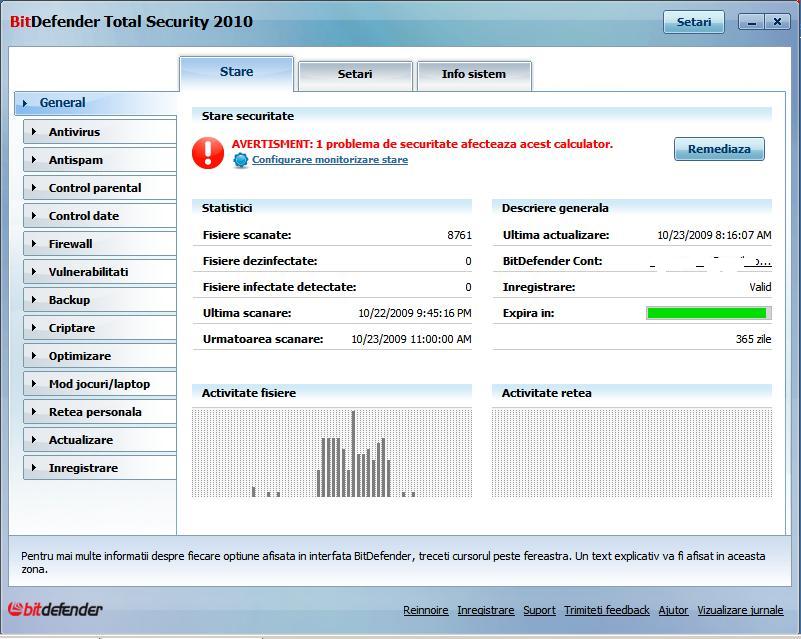
Task: Click the red security warning icon
Action: coord(208,153)
